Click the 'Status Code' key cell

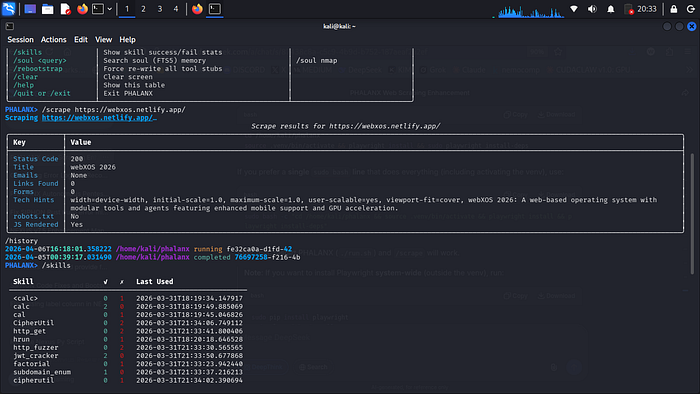click(x=36, y=159)
